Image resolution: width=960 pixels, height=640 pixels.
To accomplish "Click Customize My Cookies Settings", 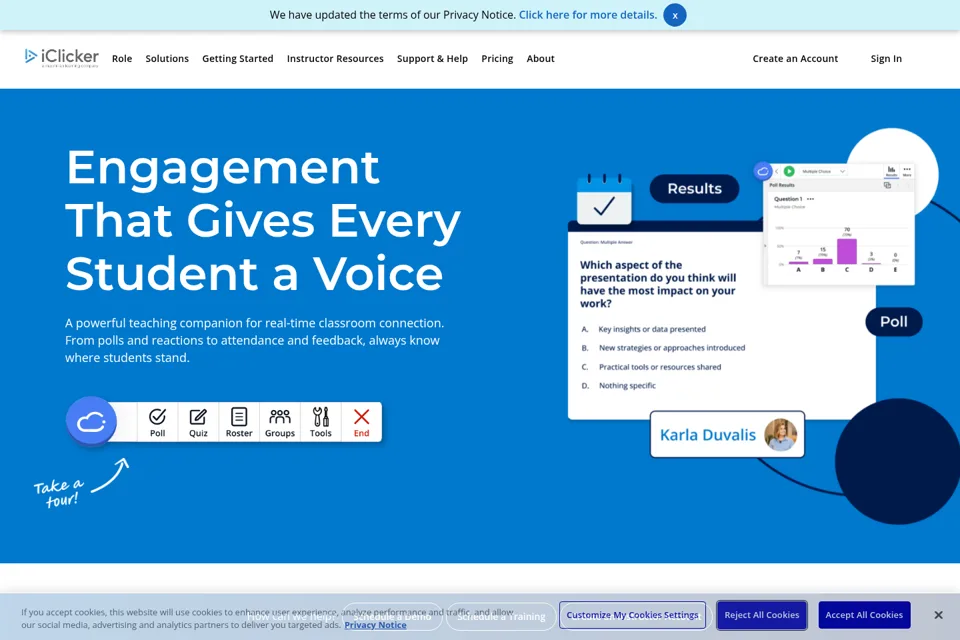I will (x=632, y=615).
